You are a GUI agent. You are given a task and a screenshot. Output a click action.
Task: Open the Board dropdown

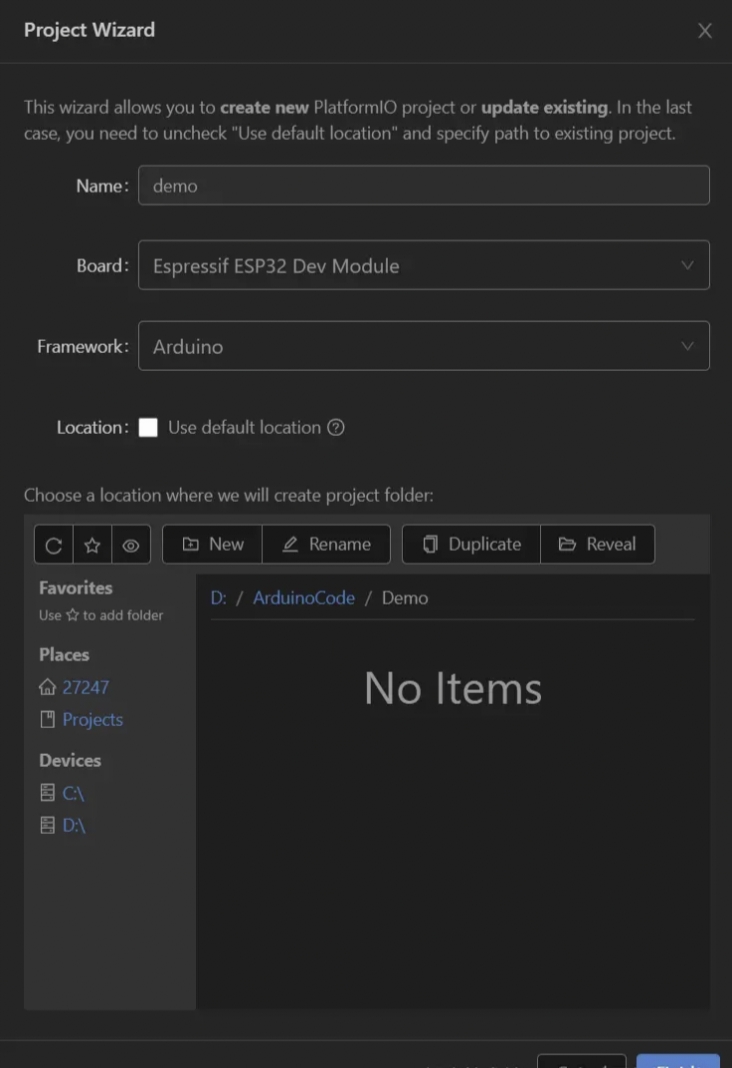424,265
